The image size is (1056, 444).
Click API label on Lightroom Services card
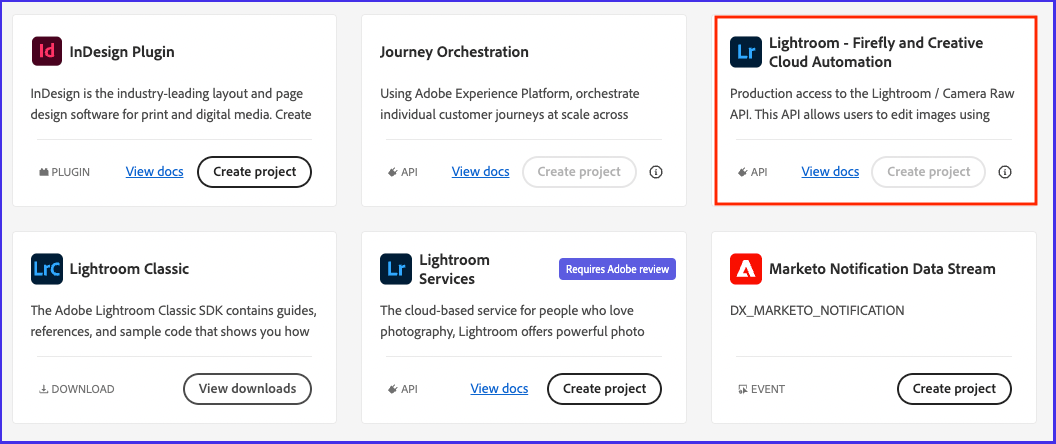click(409, 389)
